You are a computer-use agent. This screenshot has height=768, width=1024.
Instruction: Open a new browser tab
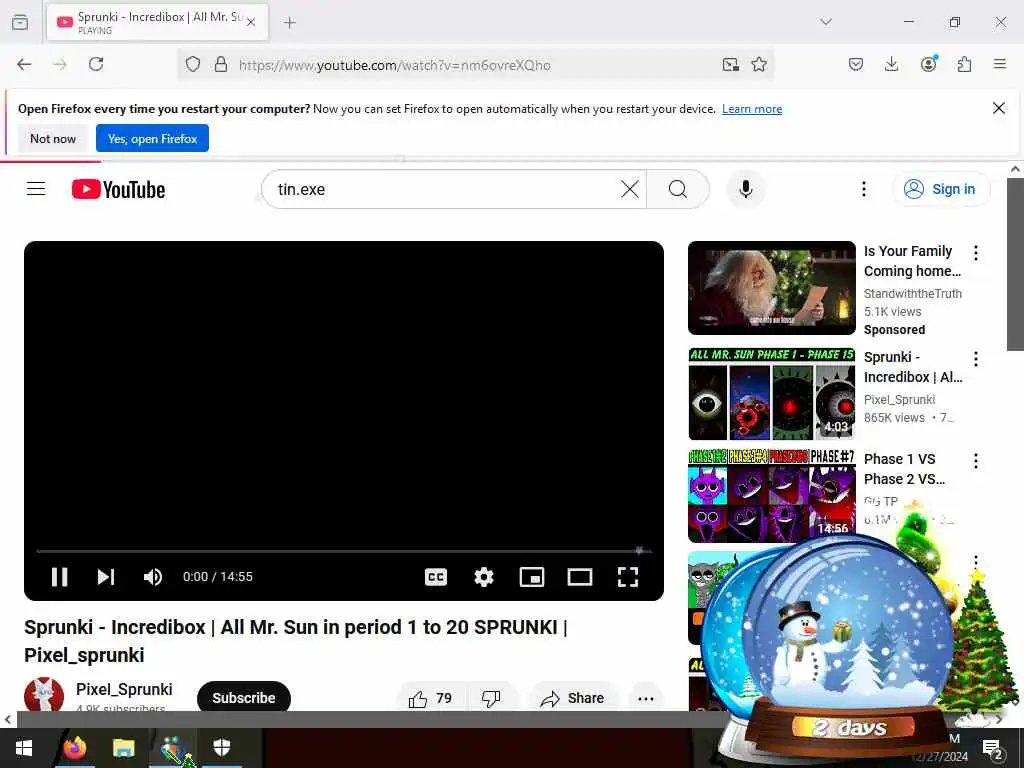[290, 22]
